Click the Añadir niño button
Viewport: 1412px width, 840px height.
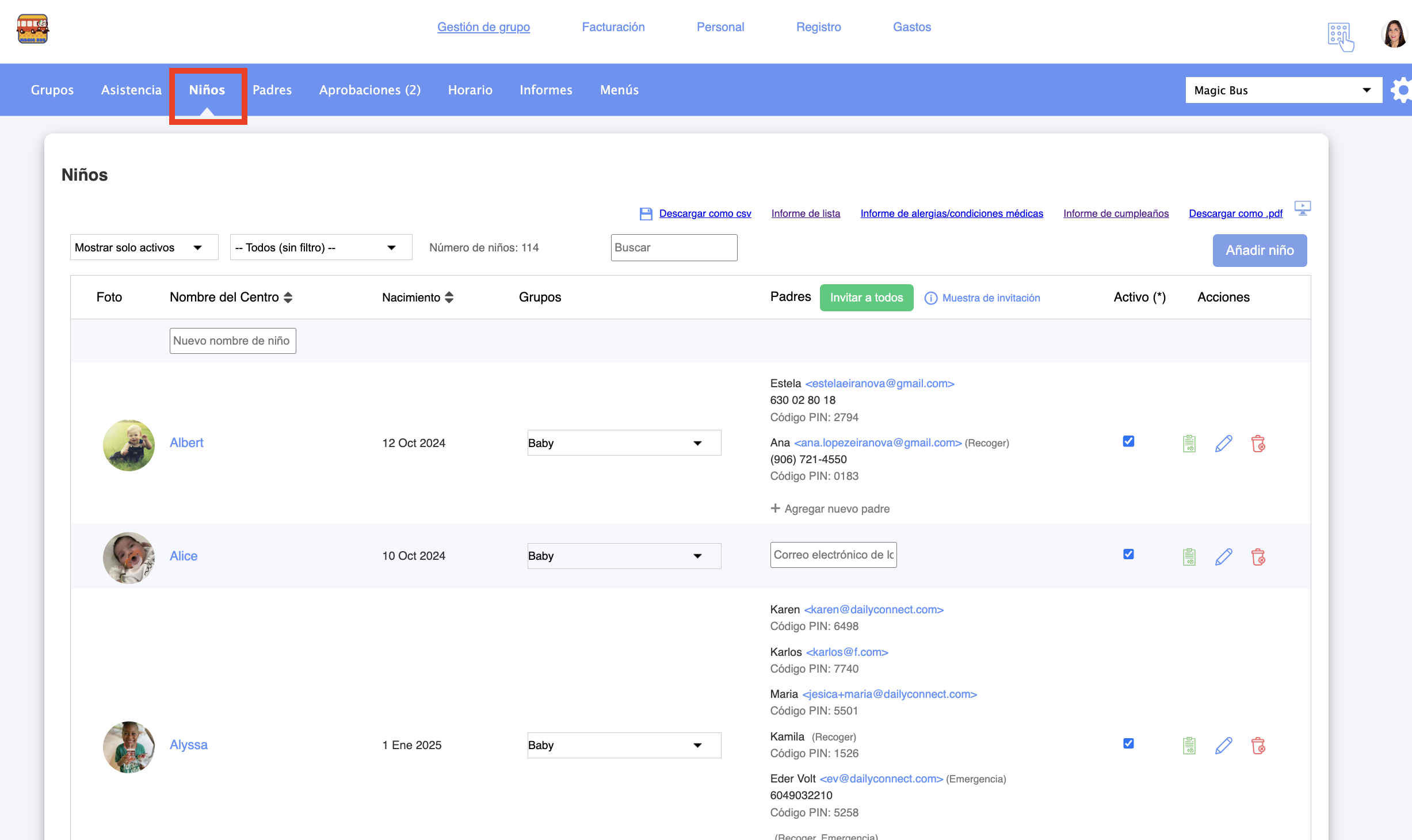[1259, 250]
